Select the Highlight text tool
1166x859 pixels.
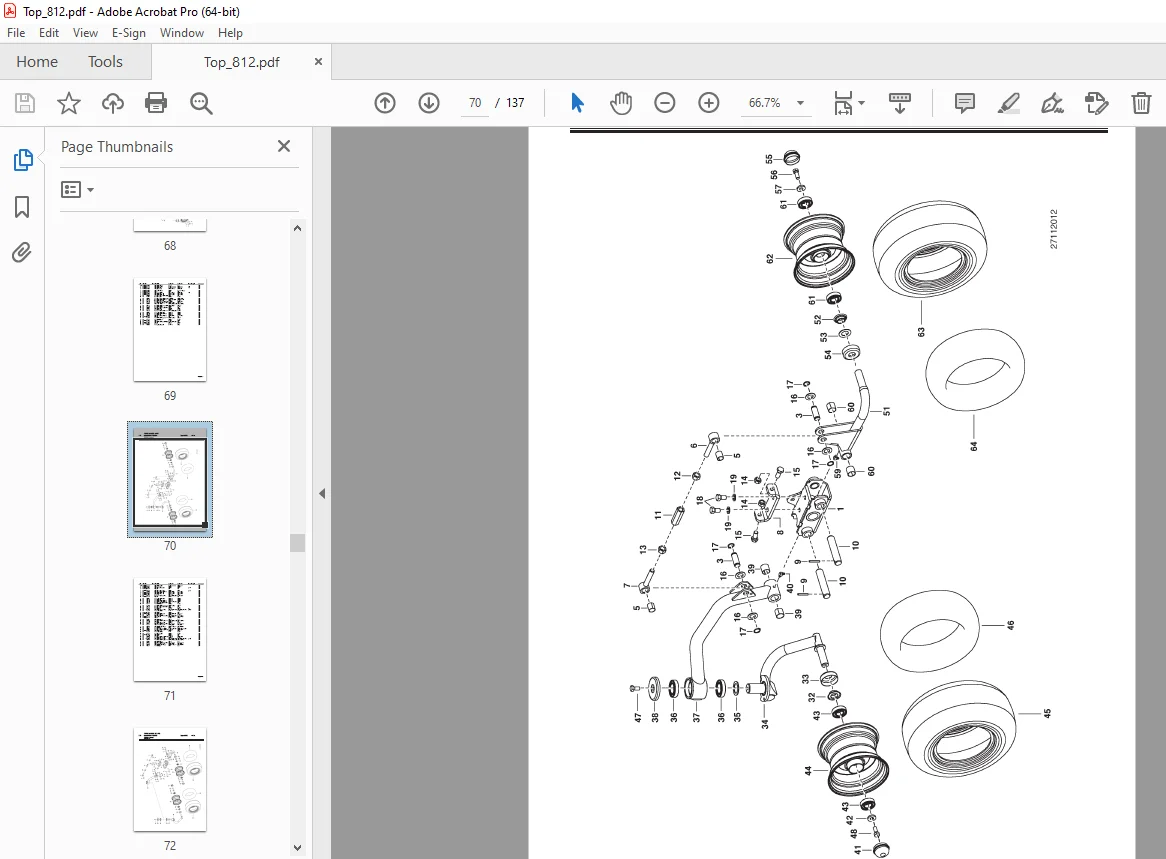(1008, 103)
